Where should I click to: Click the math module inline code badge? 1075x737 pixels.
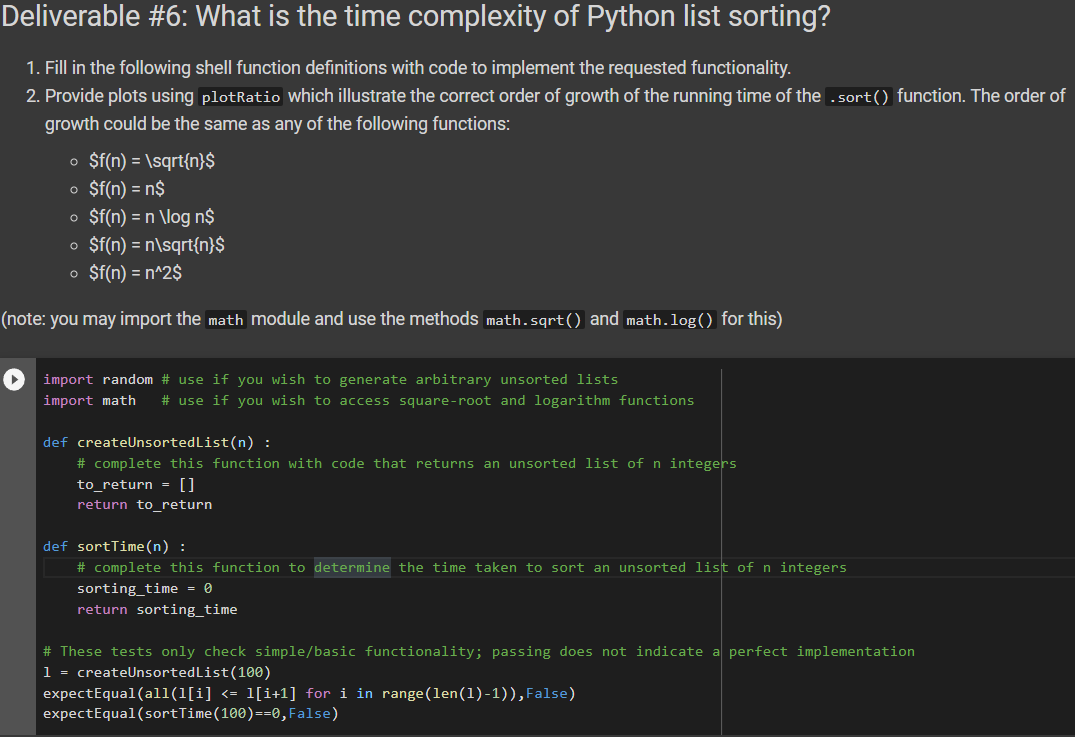point(225,319)
